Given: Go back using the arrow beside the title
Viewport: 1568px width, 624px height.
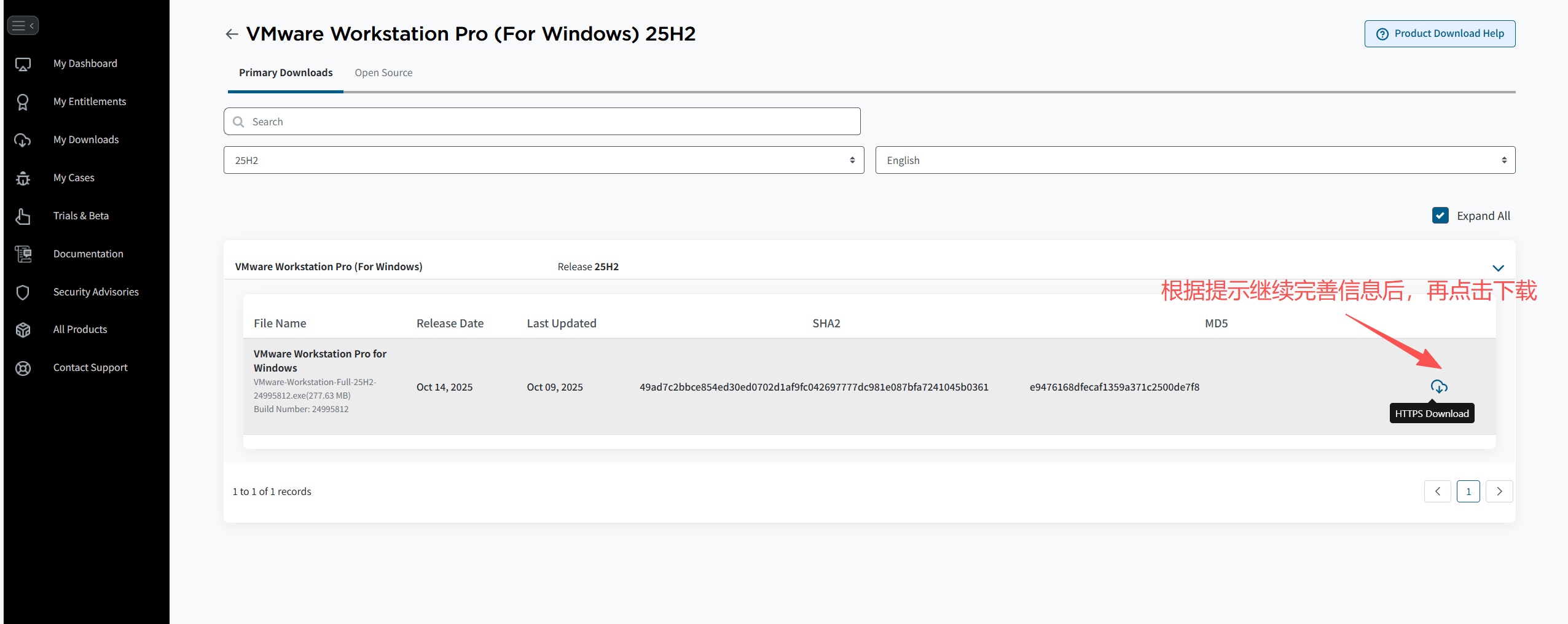Looking at the screenshot, I should tap(232, 34).
